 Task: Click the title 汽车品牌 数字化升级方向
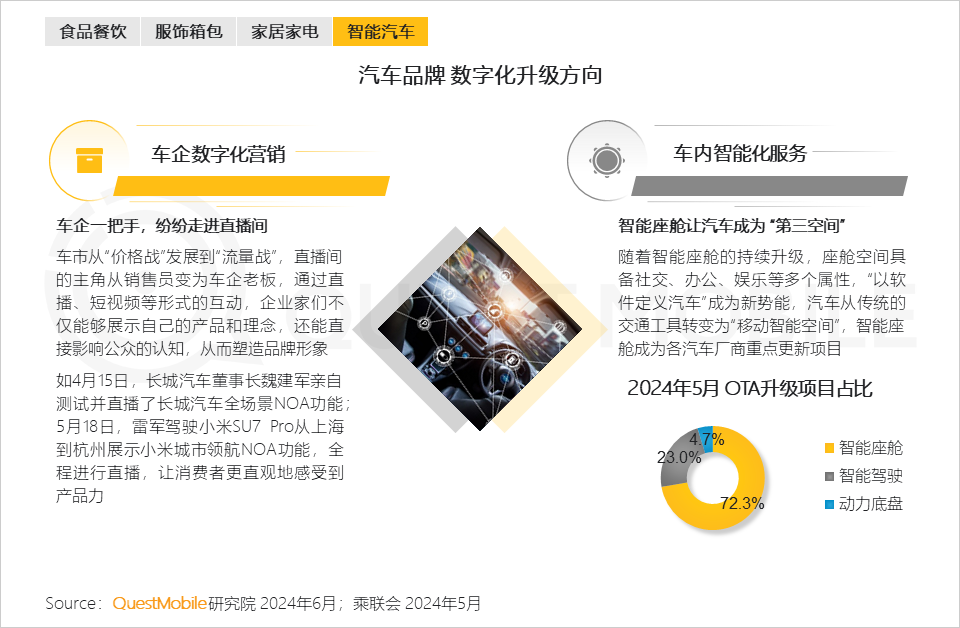coord(481,75)
